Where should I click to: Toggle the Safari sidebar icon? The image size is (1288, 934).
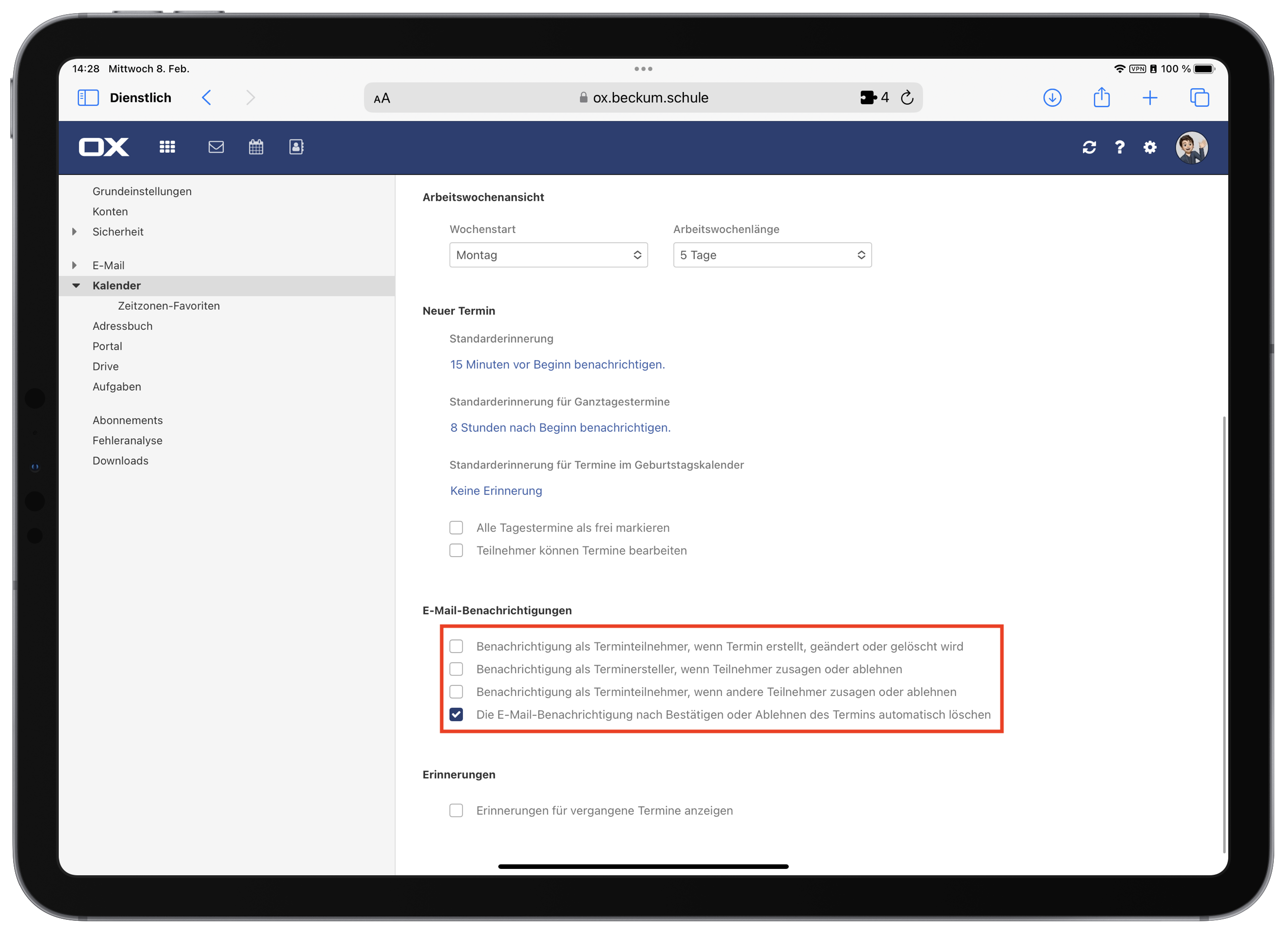pos(88,97)
